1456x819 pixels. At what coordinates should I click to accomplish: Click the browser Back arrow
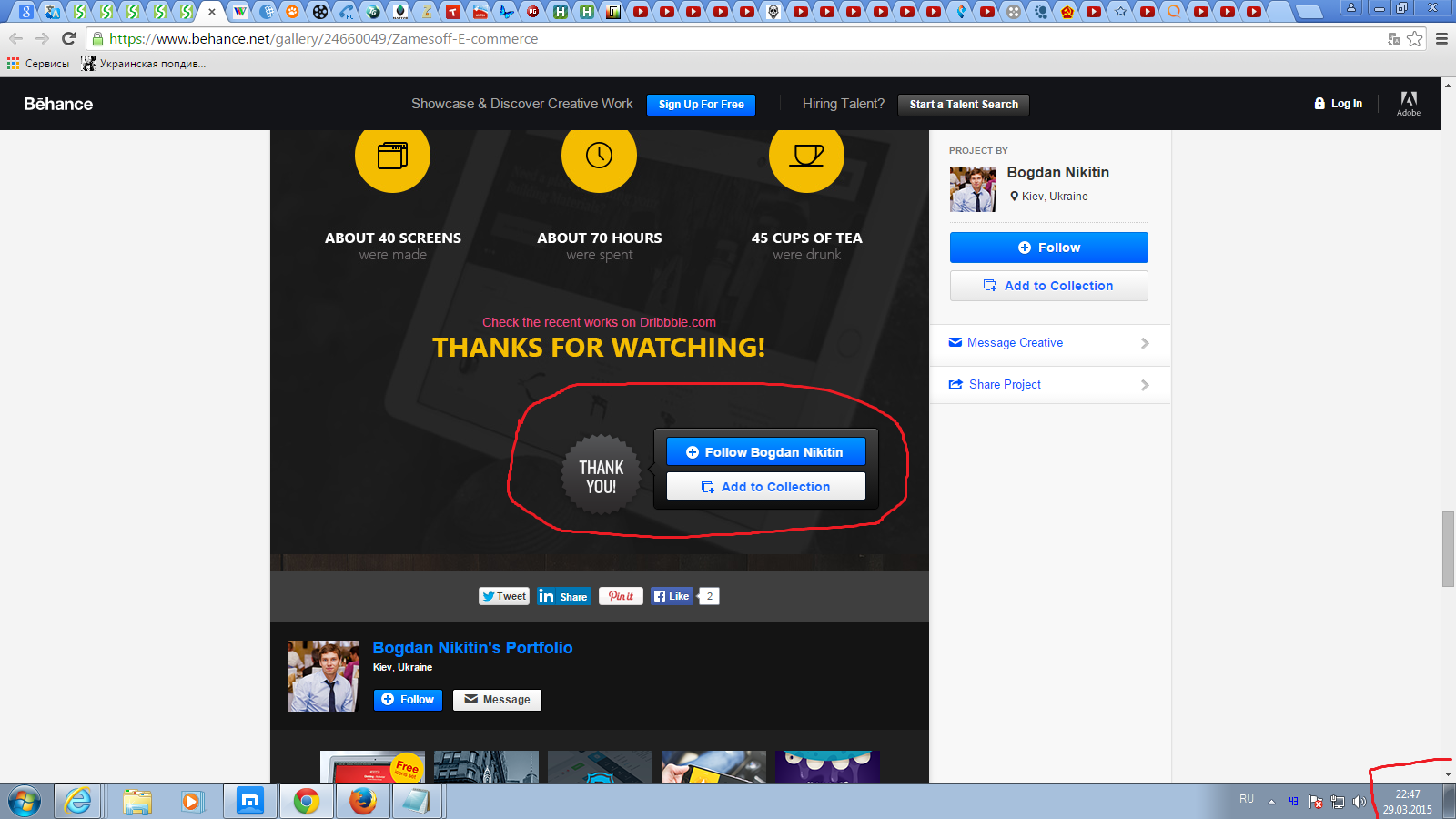(x=15, y=38)
